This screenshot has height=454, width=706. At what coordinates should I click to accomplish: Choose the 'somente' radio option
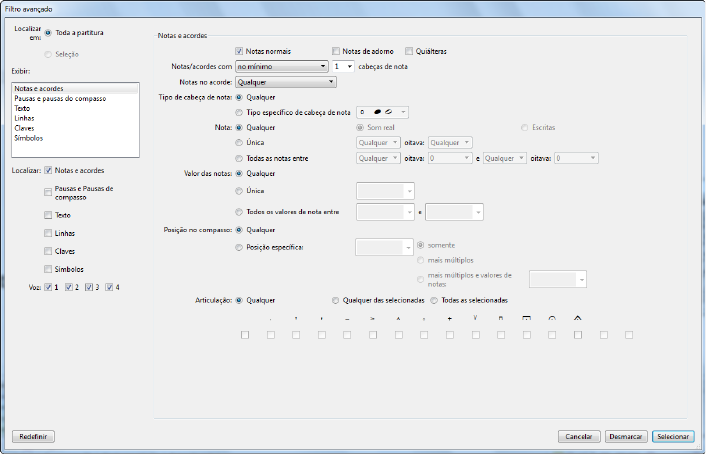click(421, 245)
